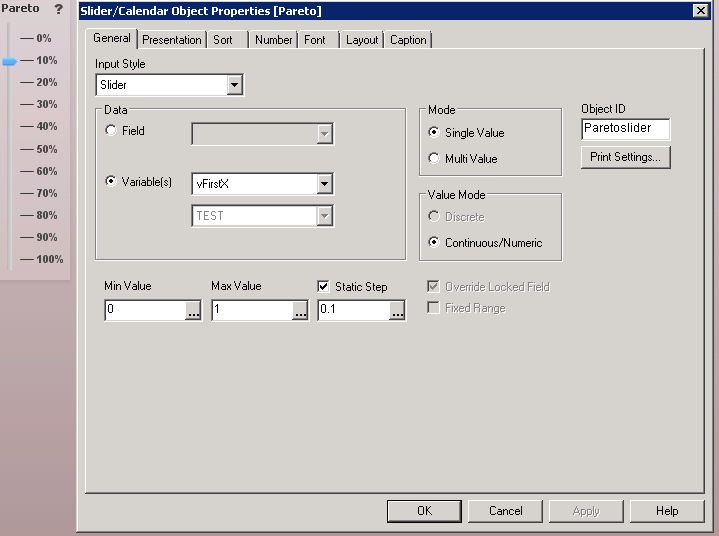
Task: Select the Variable(s) radio button
Action: tap(111, 182)
